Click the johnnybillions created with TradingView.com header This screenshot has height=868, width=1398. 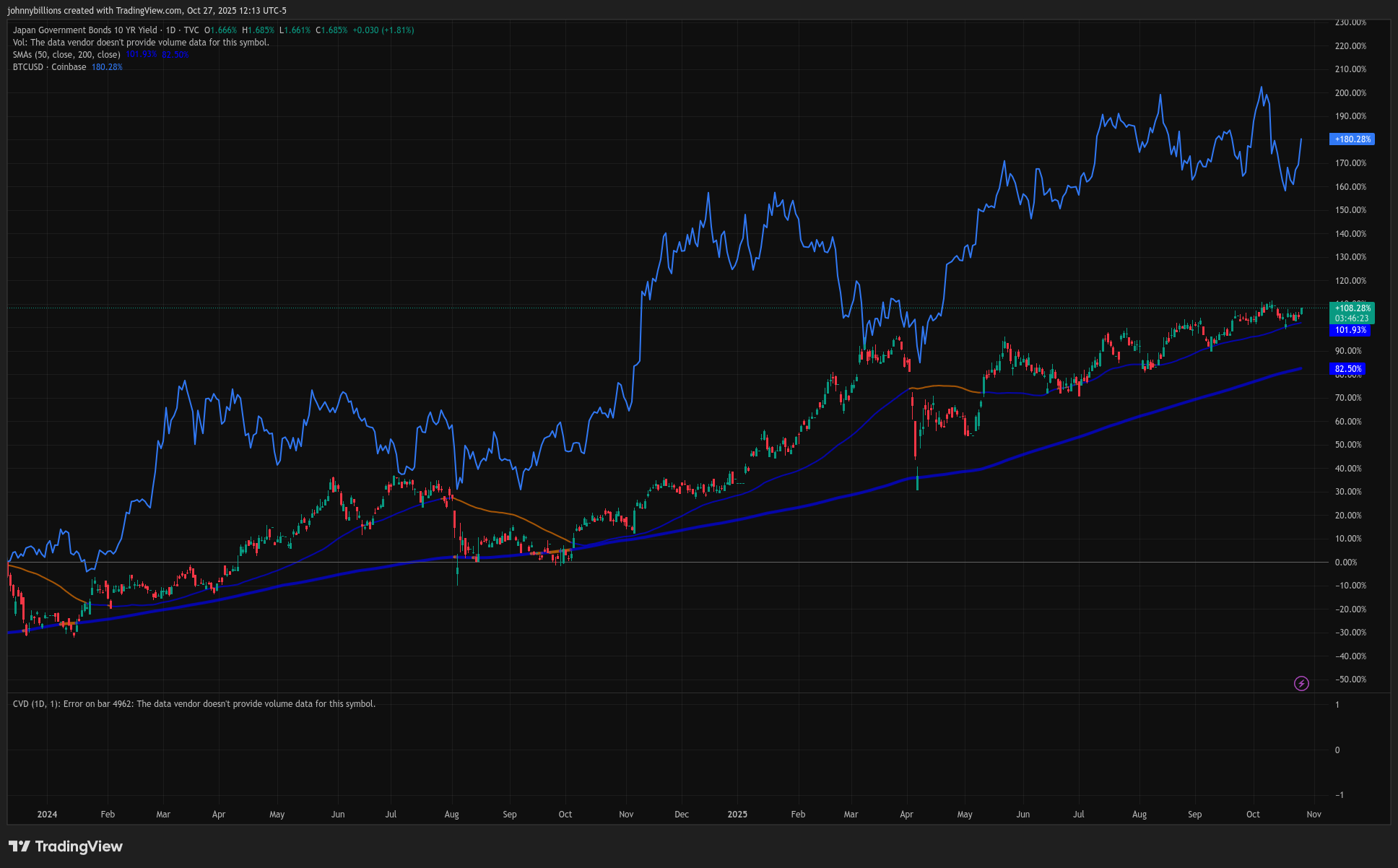click(x=147, y=11)
